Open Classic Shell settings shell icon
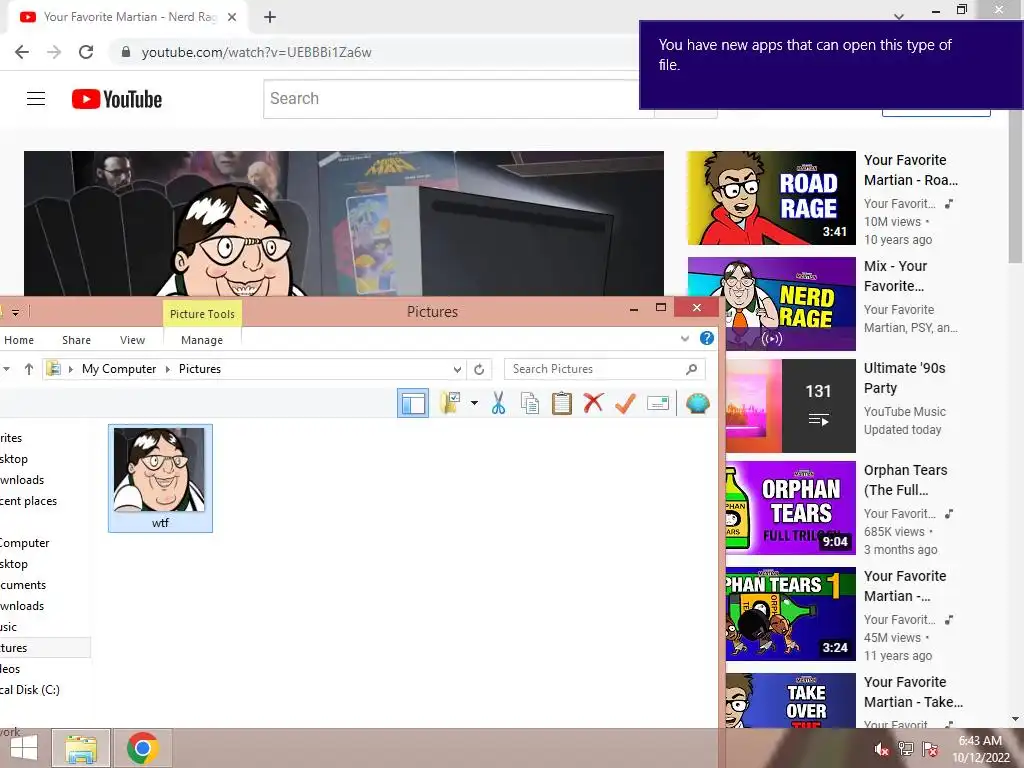The image size is (1024, 768). (x=697, y=403)
